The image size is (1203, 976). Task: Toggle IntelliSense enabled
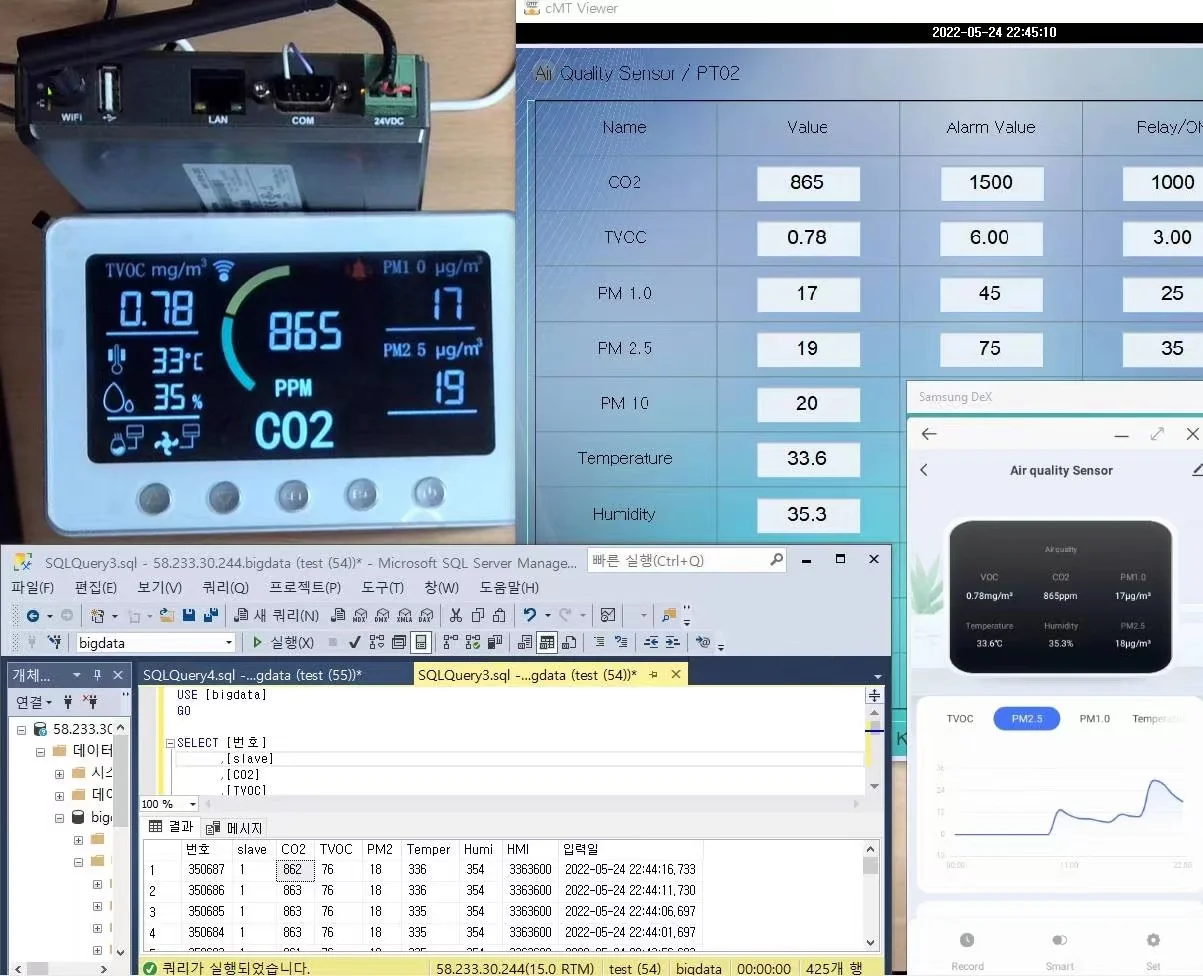tap(421, 642)
